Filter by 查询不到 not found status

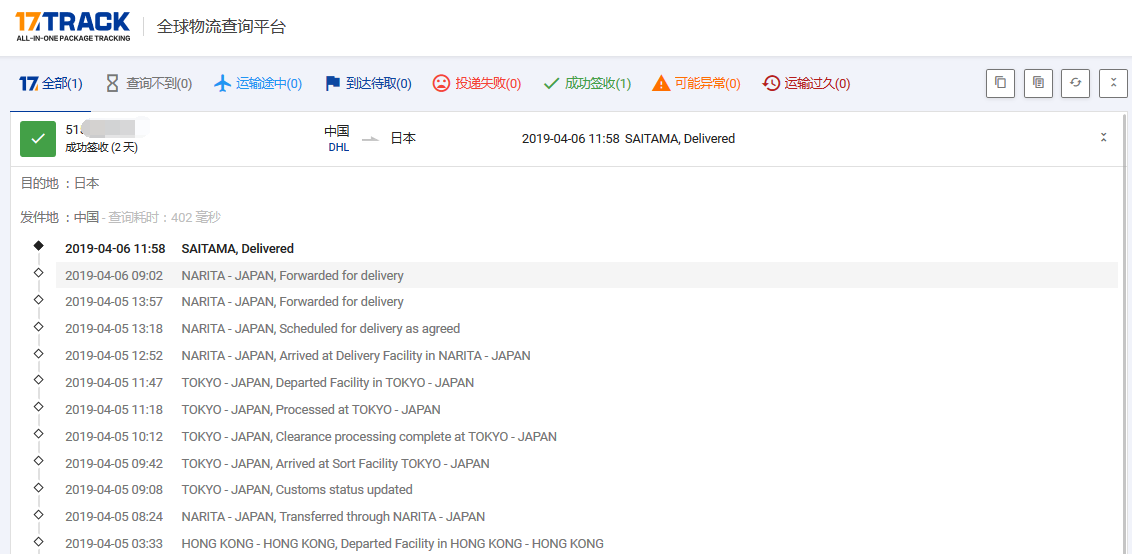[149, 84]
